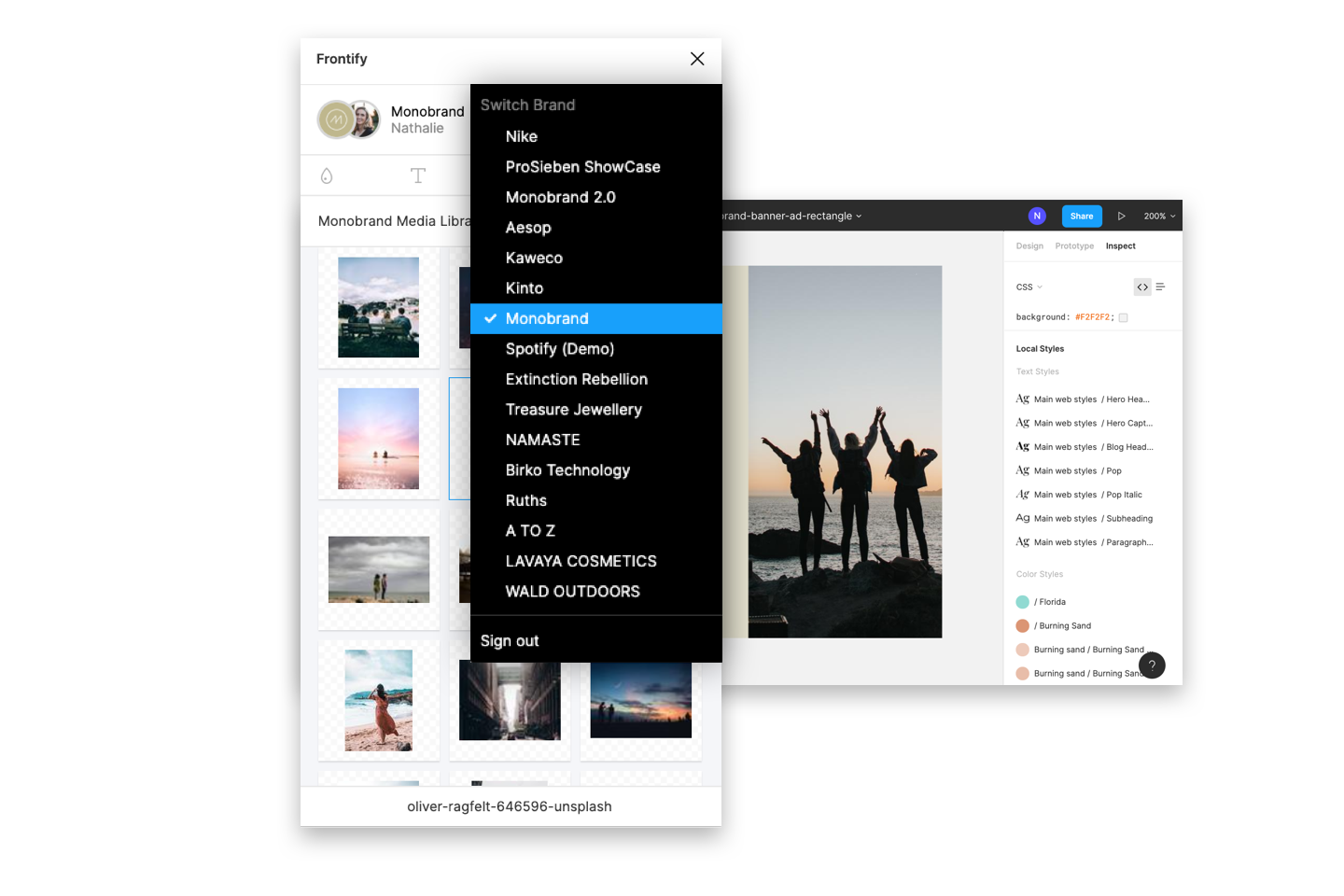The width and height of the screenshot is (1344, 896).
Task: Switch to the Prototype tab
Action: tap(1074, 246)
